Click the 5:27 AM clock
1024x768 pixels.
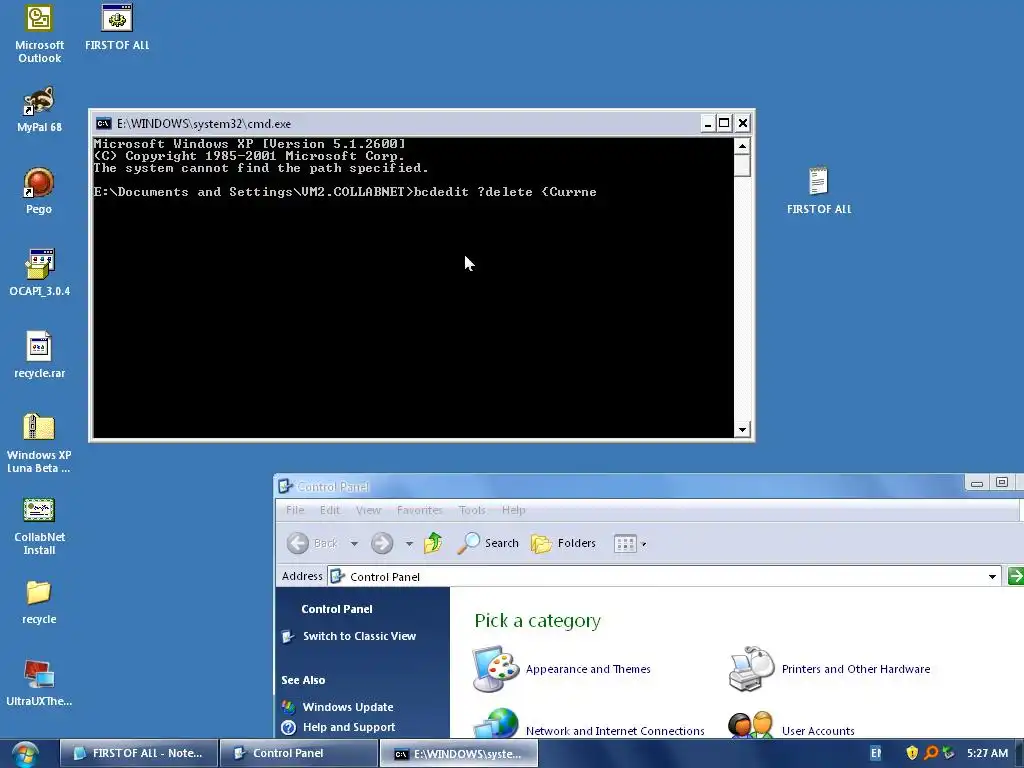click(x=987, y=753)
